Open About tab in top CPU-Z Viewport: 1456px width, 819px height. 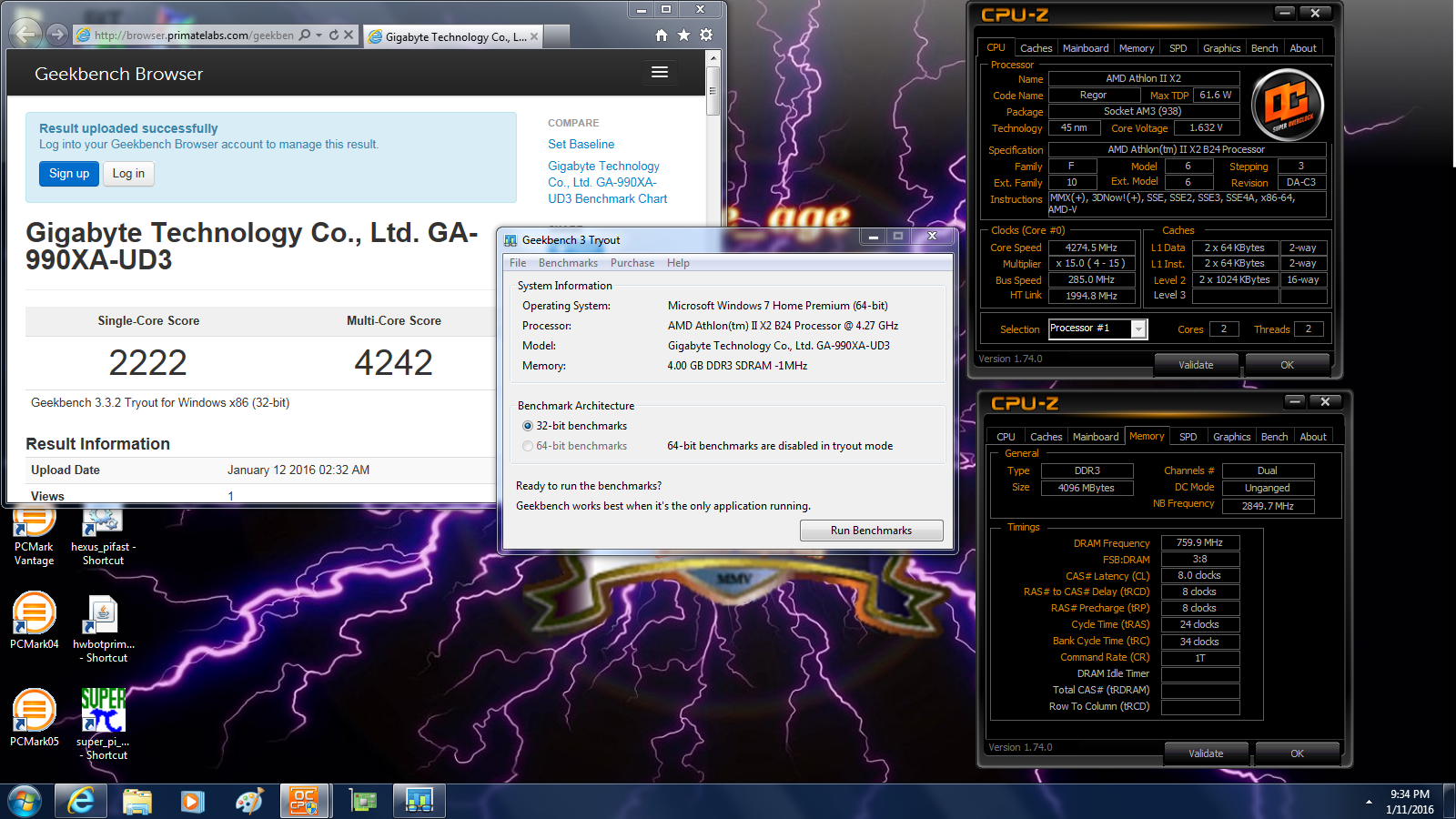pos(1303,48)
